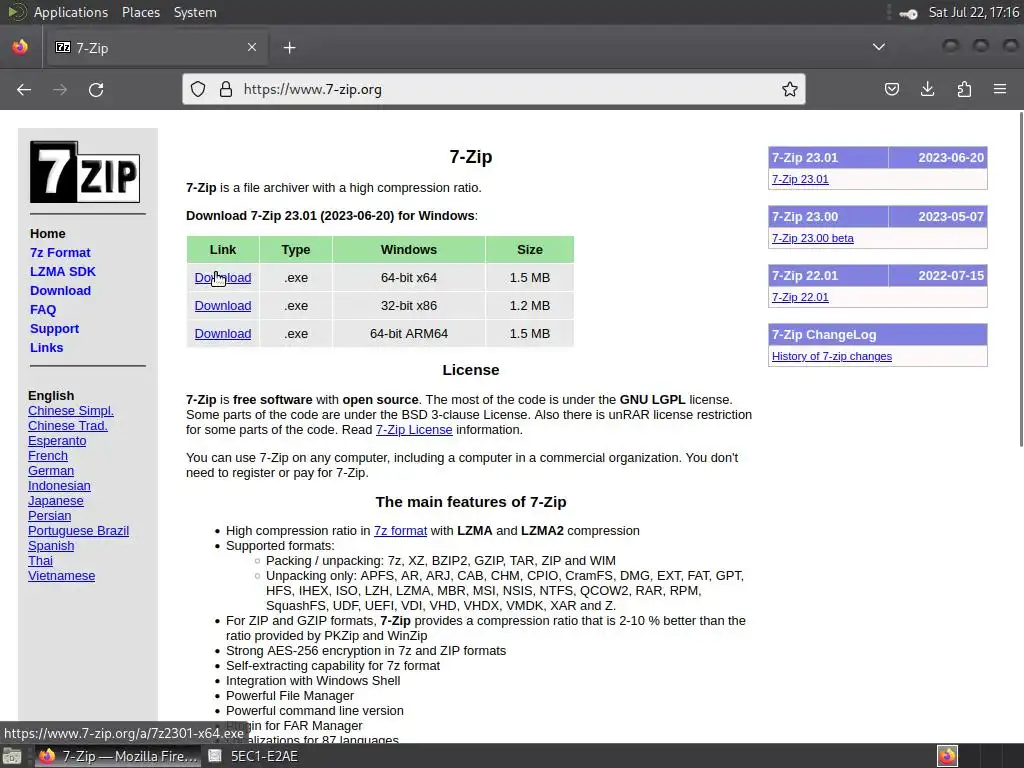
Task: Open the Places menu
Action: pos(140,12)
